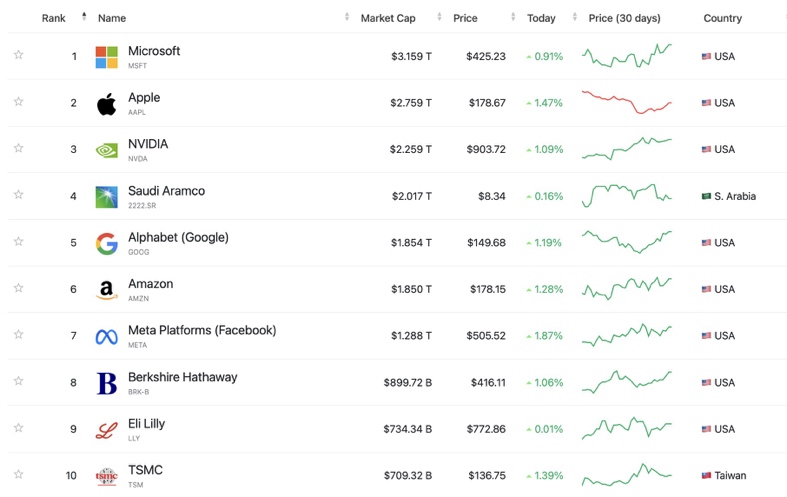Click the Microsoft logo icon
787x497 pixels.
tap(106, 57)
